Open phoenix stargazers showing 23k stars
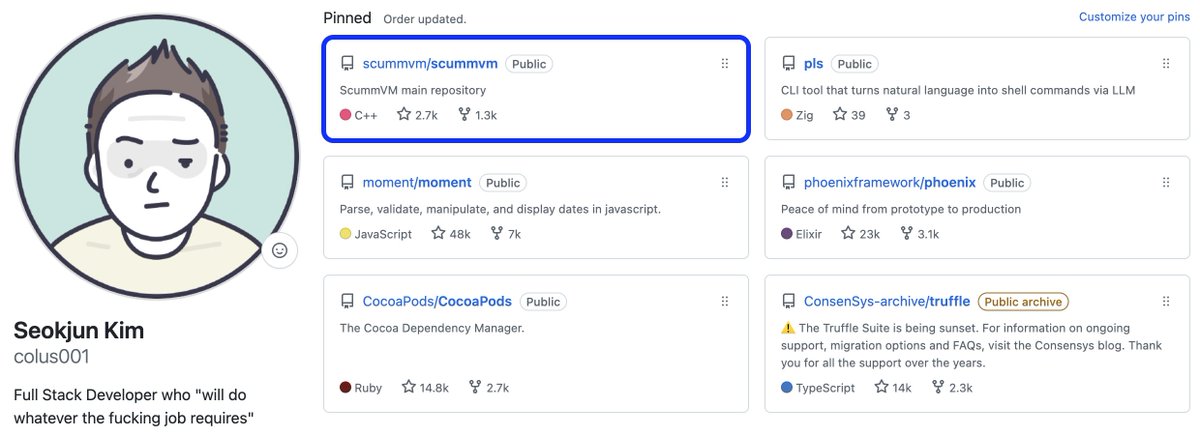This screenshot has height=436, width=1200. [860, 234]
